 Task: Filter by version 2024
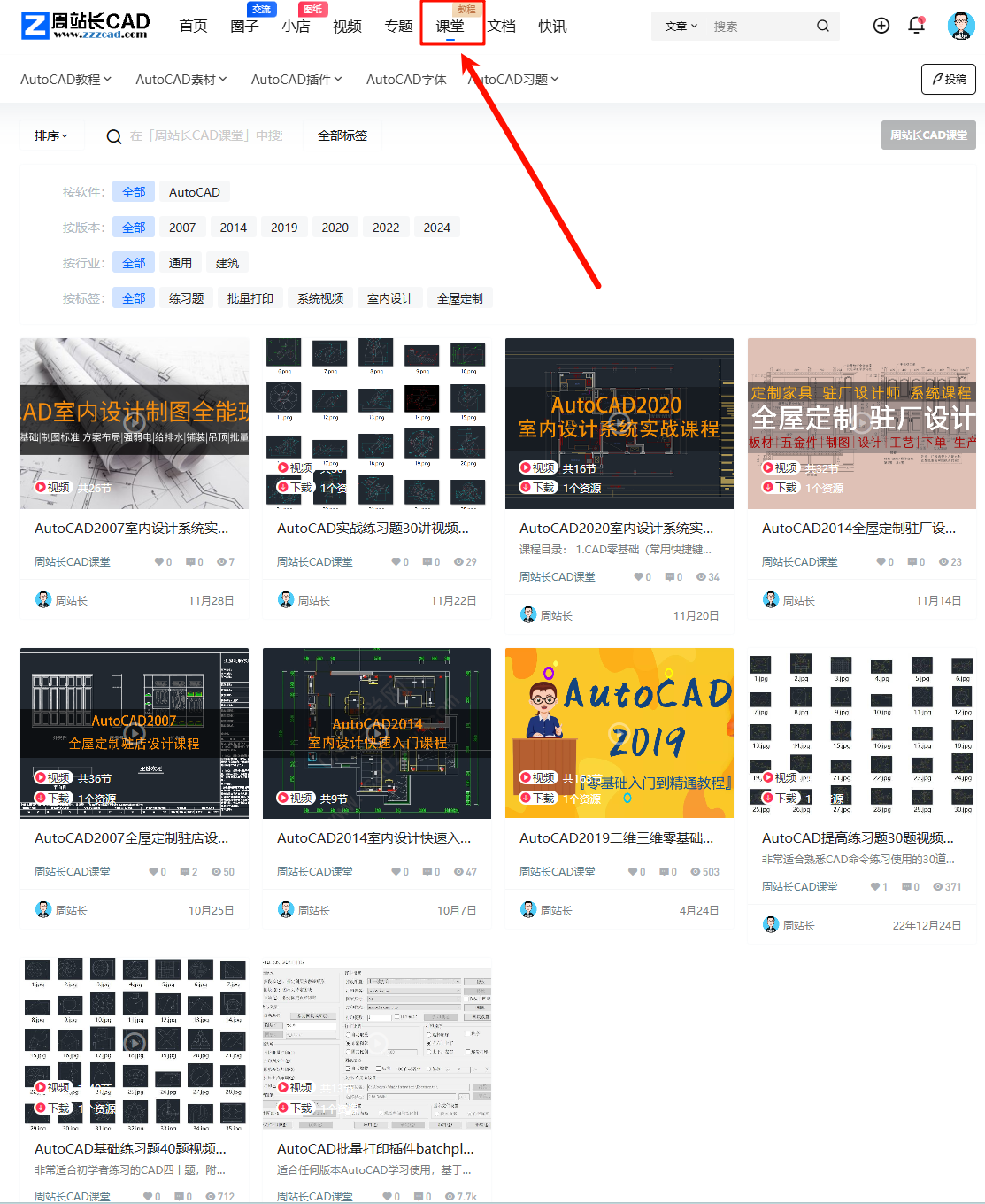pyautogui.click(x=437, y=228)
